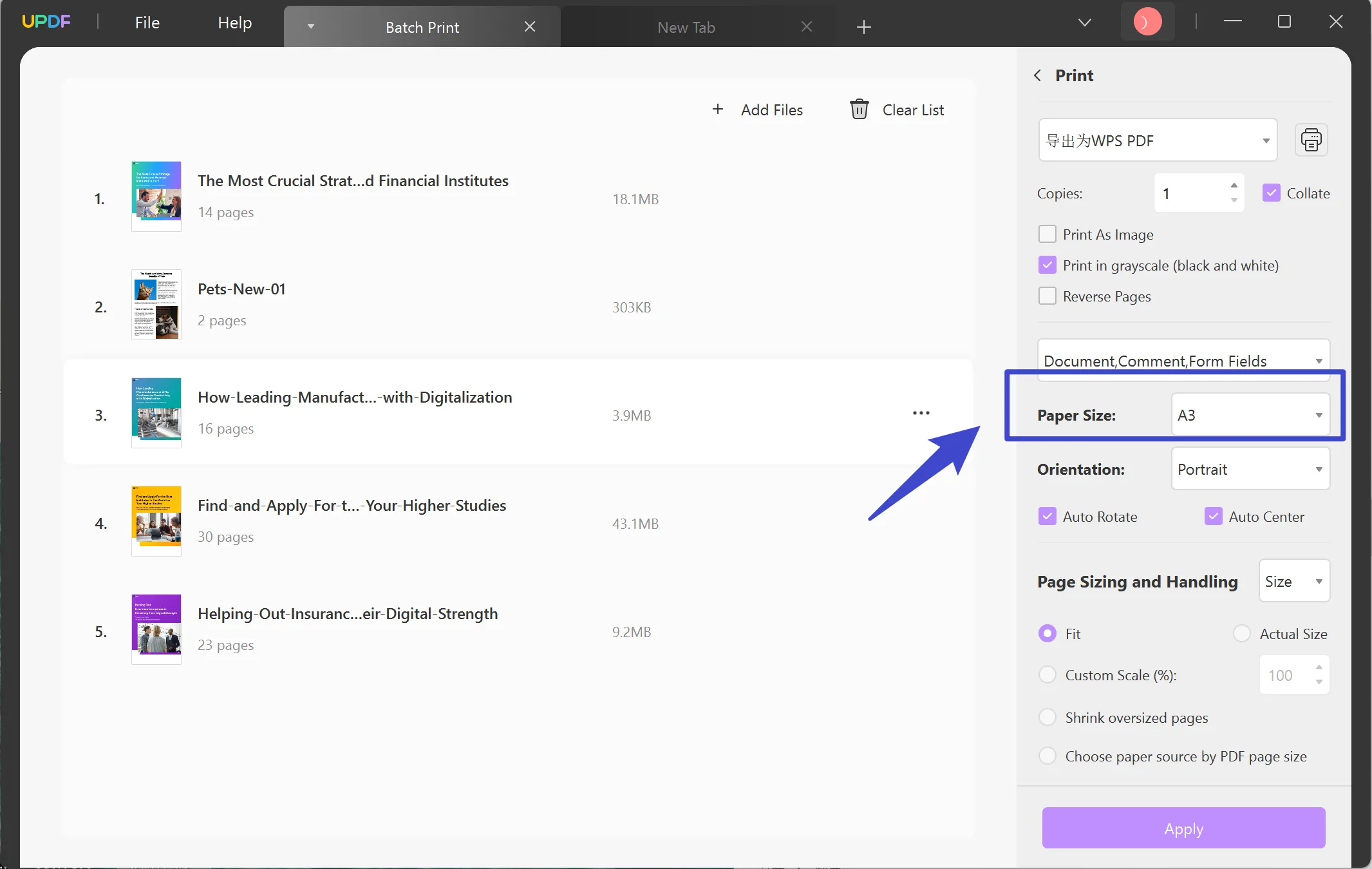Click the three-dot menu icon on item 3
The image size is (1372, 869).
click(921, 413)
